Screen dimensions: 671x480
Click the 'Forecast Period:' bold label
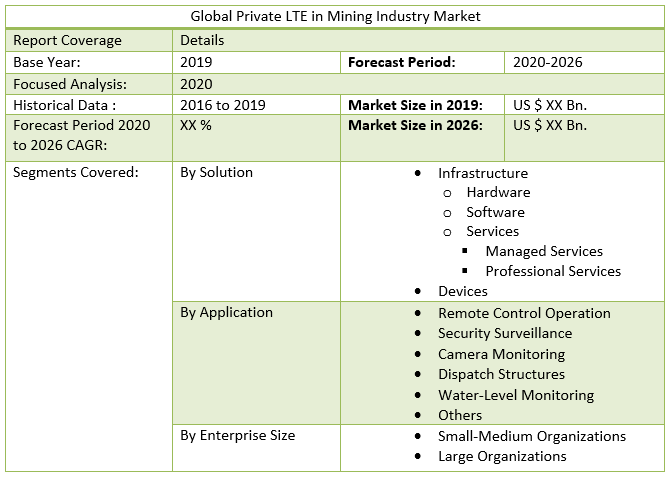tap(402, 62)
